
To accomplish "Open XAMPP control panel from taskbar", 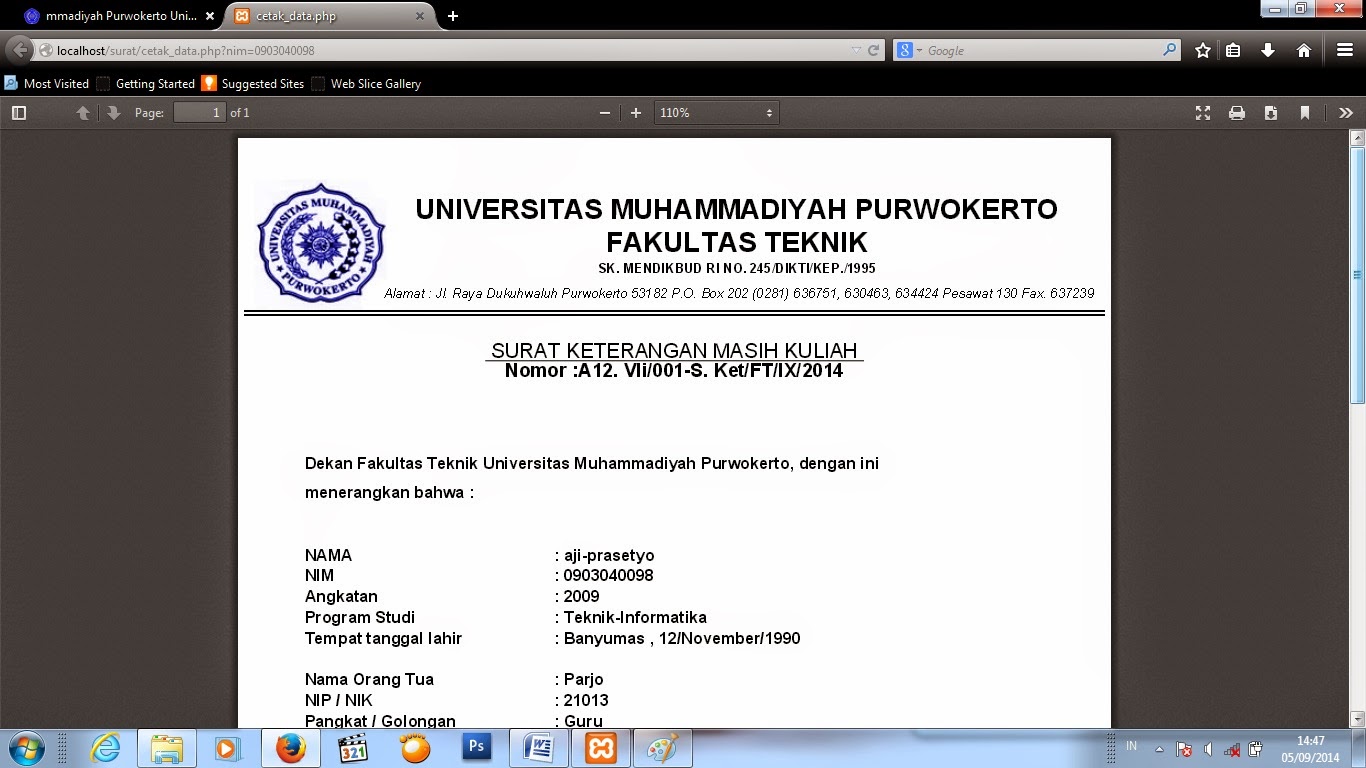I will (x=601, y=748).
